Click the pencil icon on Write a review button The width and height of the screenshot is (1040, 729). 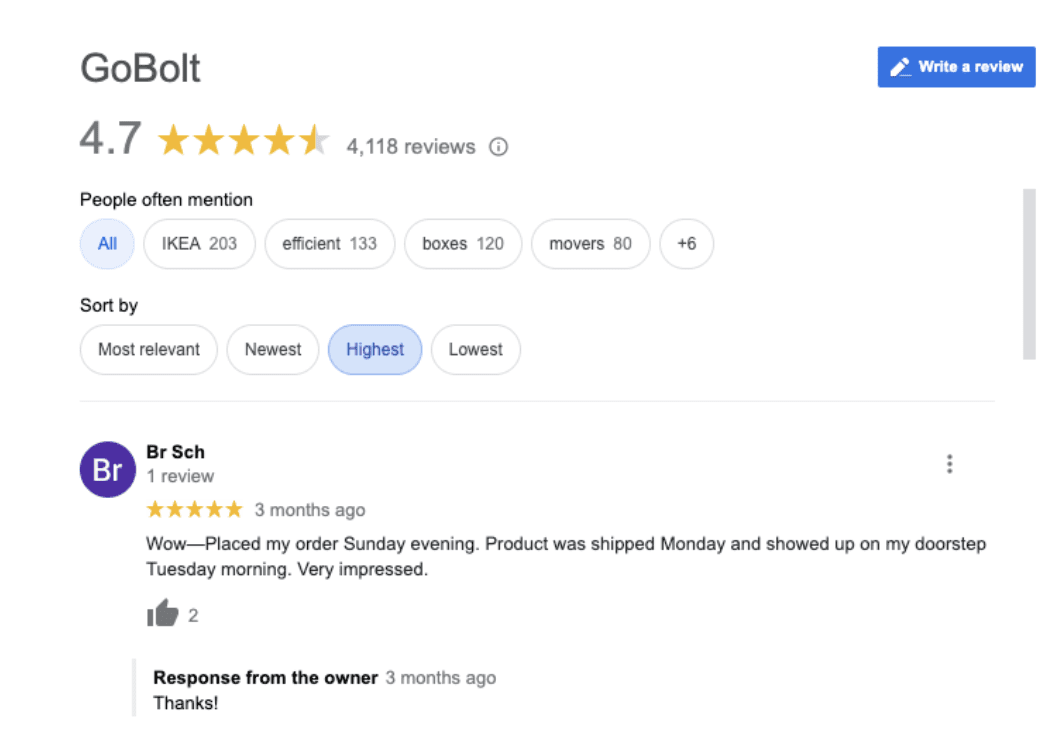[898, 67]
